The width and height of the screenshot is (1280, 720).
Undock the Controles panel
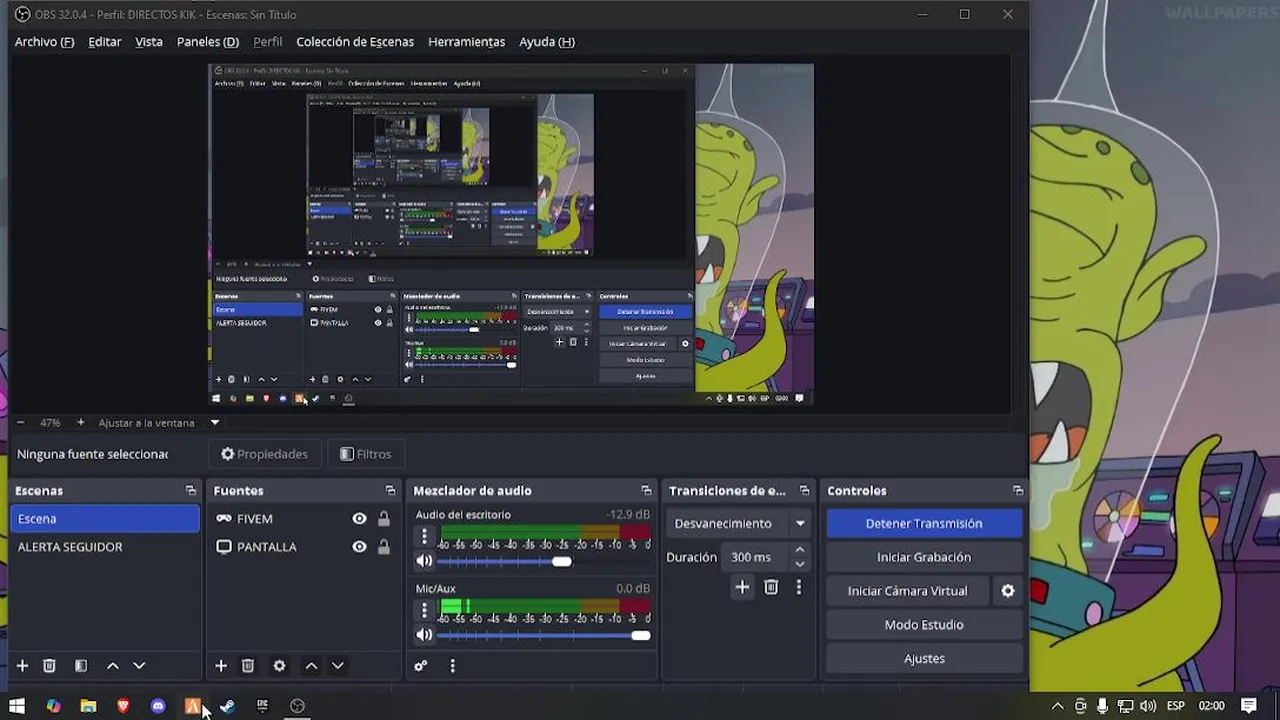point(1018,491)
